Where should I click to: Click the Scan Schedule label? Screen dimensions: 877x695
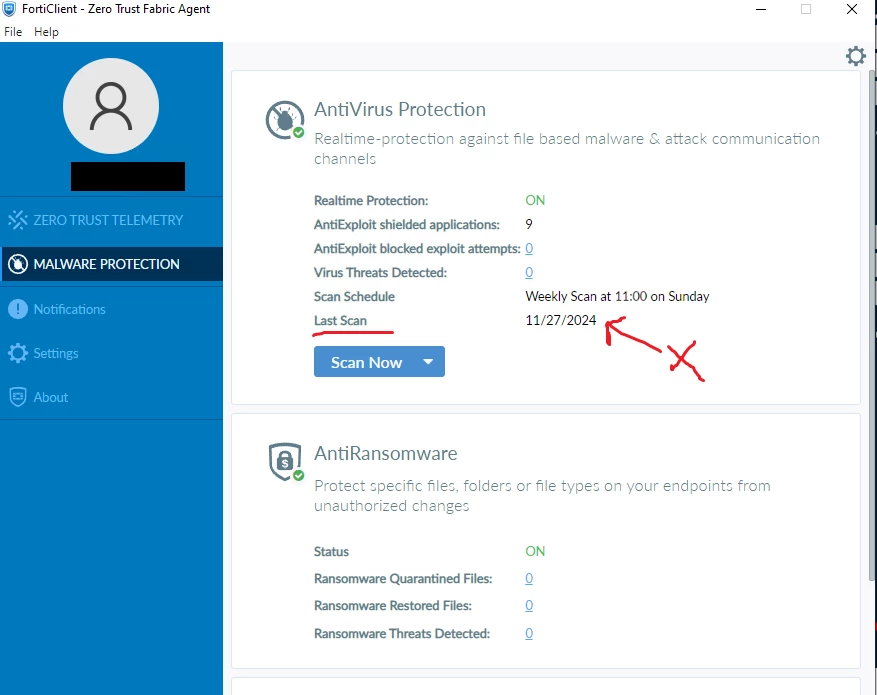click(355, 296)
